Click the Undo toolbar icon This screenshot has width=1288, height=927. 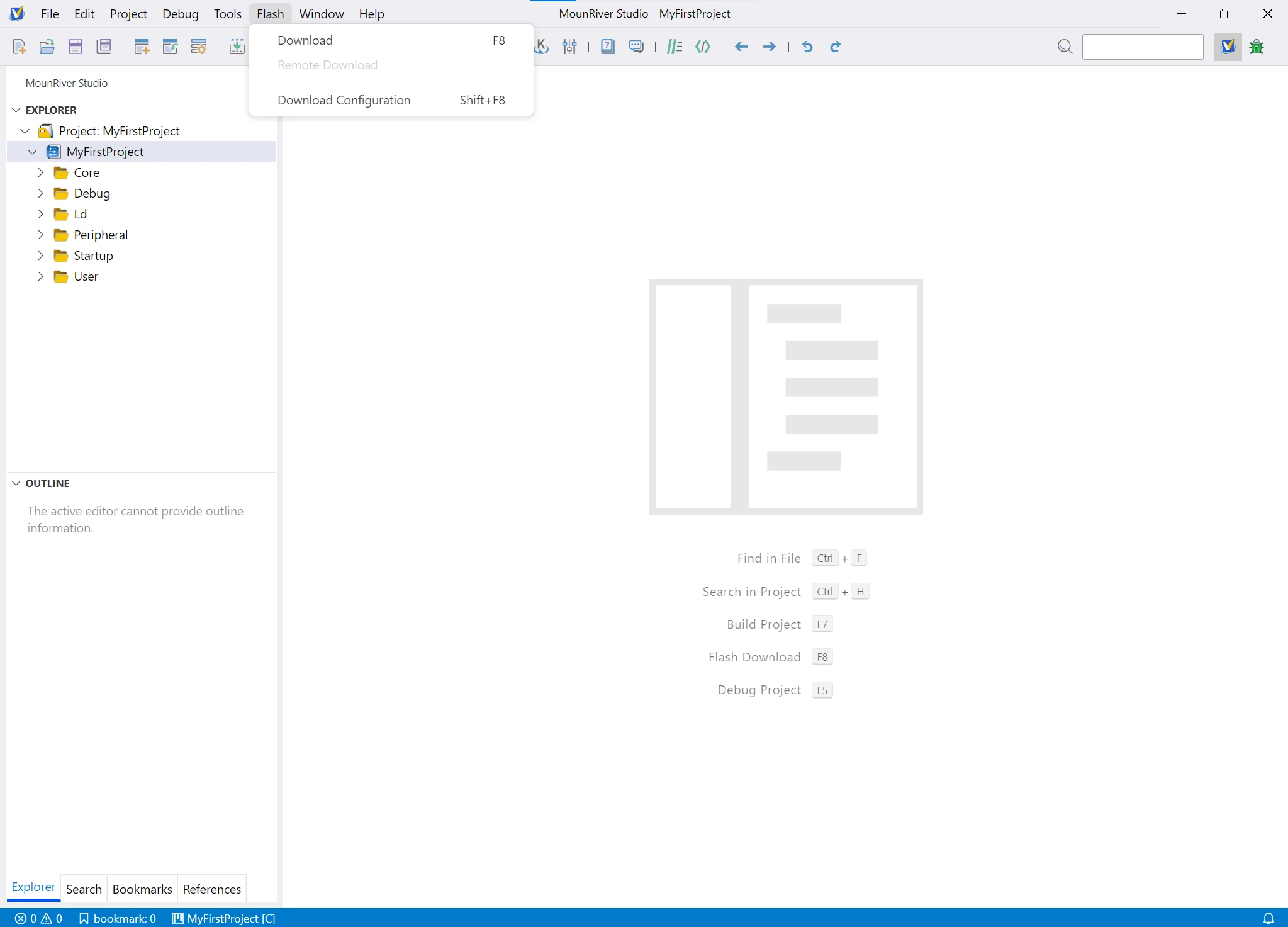tap(808, 47)
